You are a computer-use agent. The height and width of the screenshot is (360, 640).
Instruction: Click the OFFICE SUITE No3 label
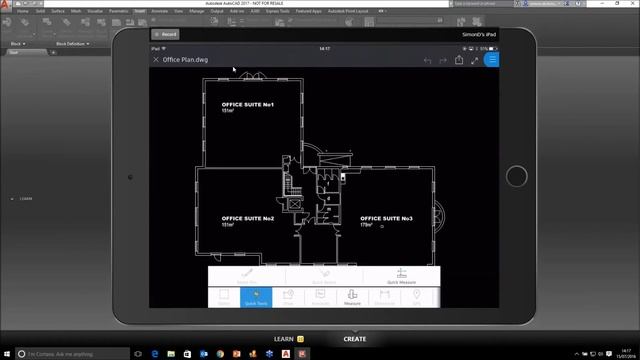[x=387, y=218]
